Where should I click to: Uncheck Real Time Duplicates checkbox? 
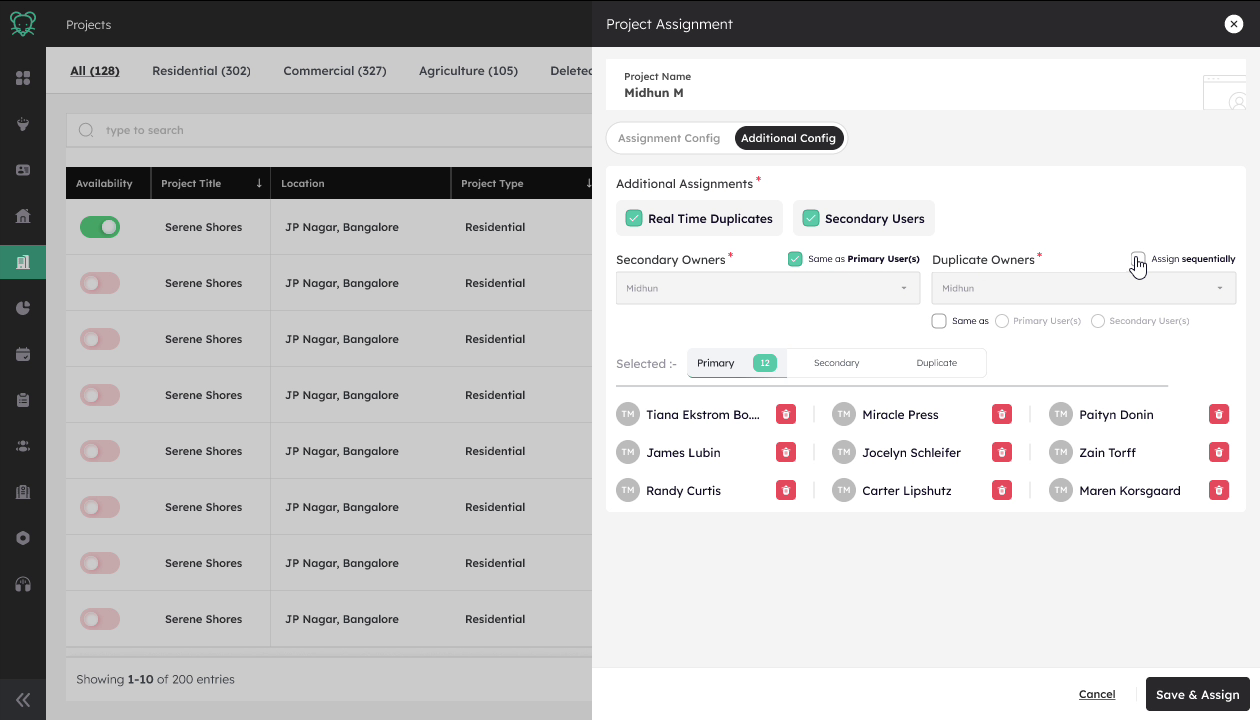(x=634, y=218)
